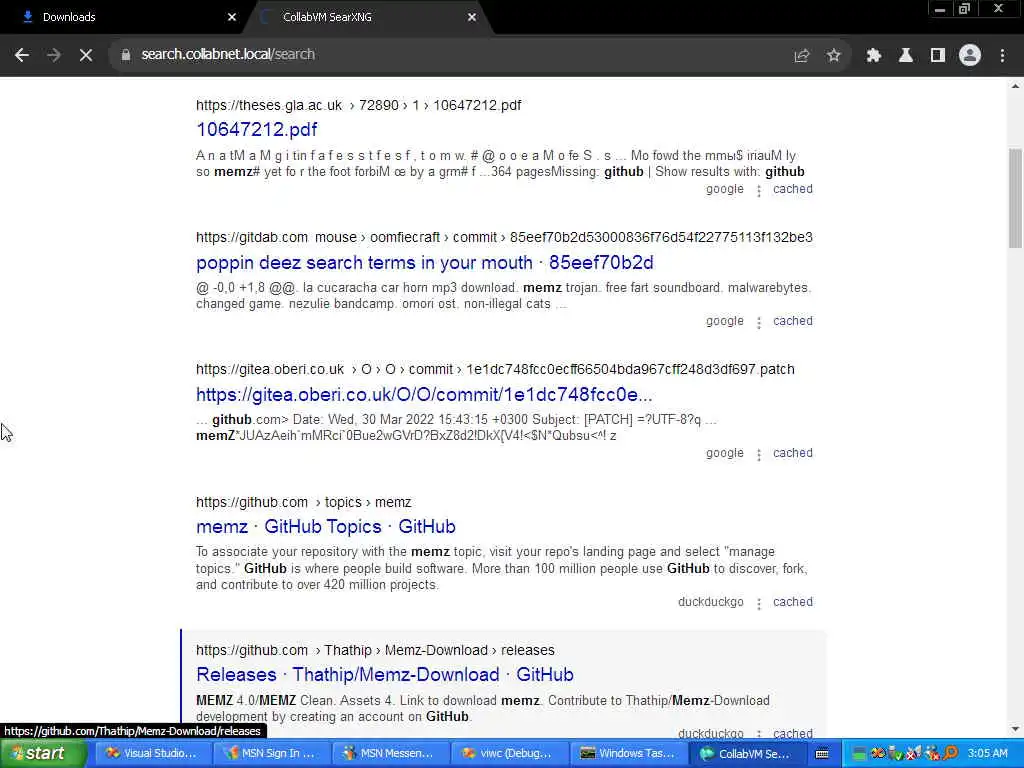Open the Windows Start menu
The image size is (1024, 768).
43,753
